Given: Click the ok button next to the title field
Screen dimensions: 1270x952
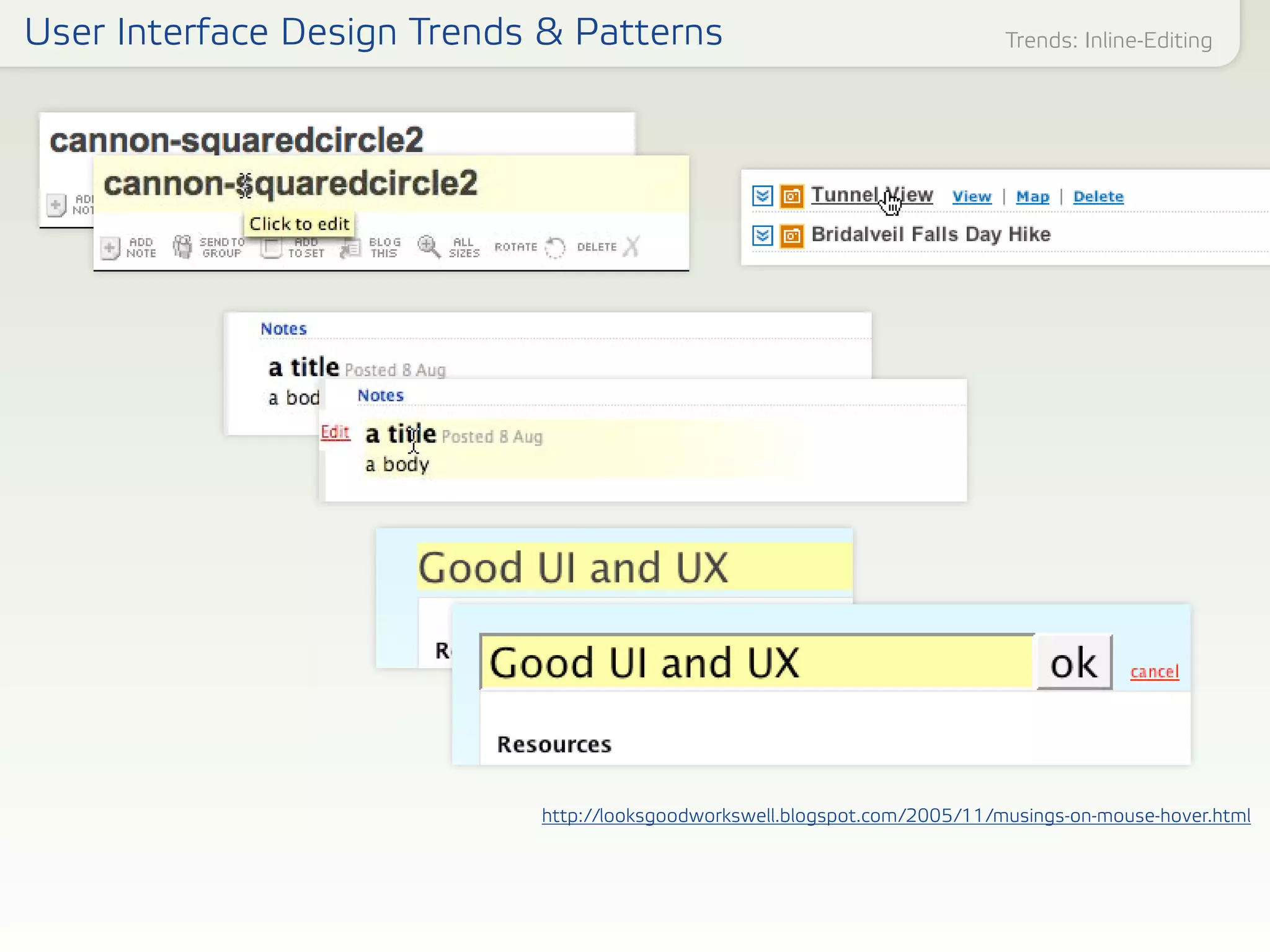Looking at the screenshot, I should point(1074,662).
